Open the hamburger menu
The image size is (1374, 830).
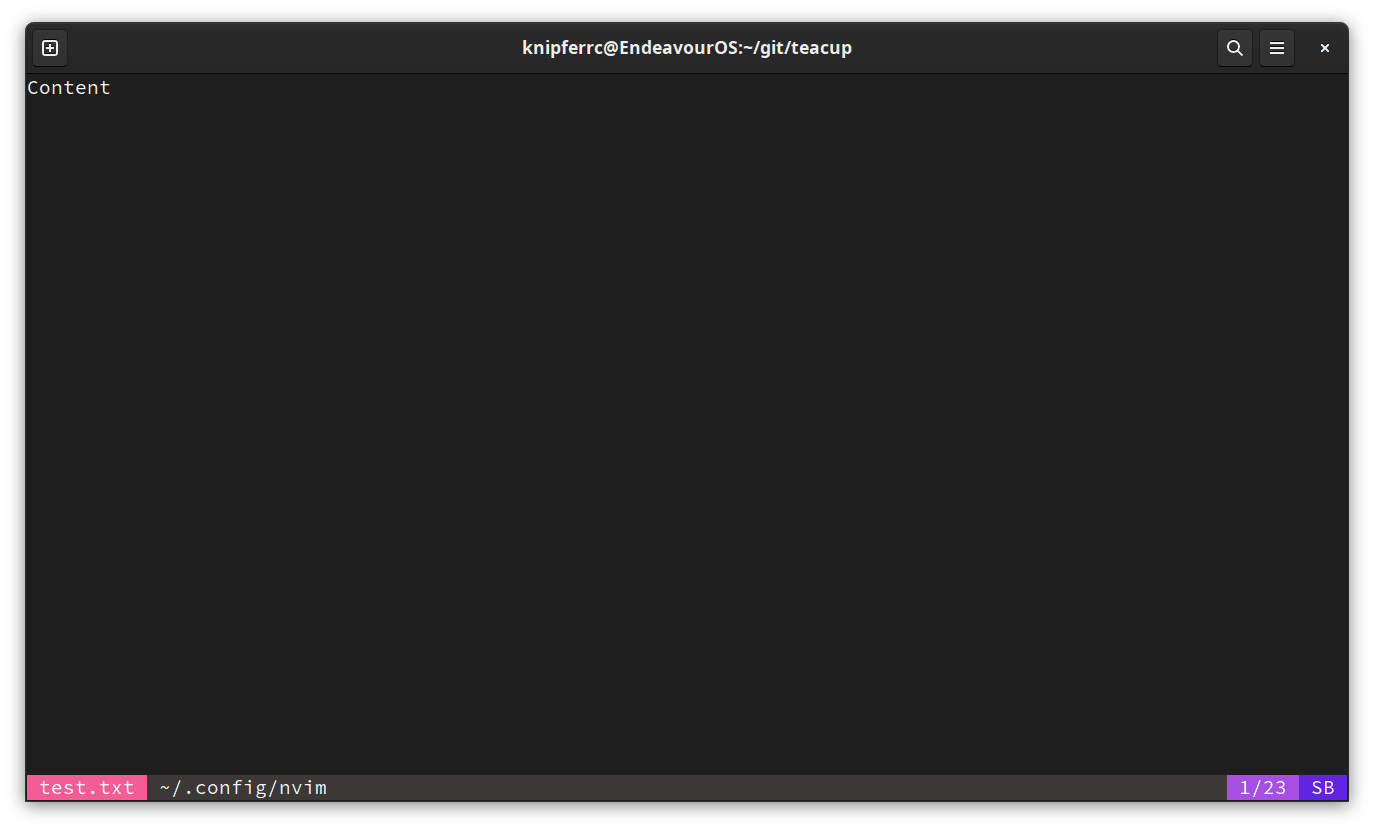(x=1277, y=48)
